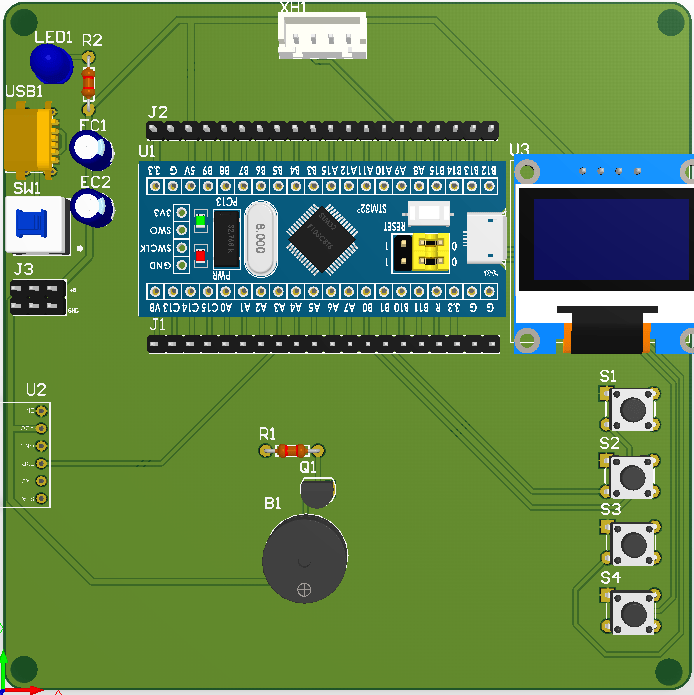Screen dimensions: 694x695
Task: Click the OLED ribbon connector below screen
Action: click(x=607, y=330)
